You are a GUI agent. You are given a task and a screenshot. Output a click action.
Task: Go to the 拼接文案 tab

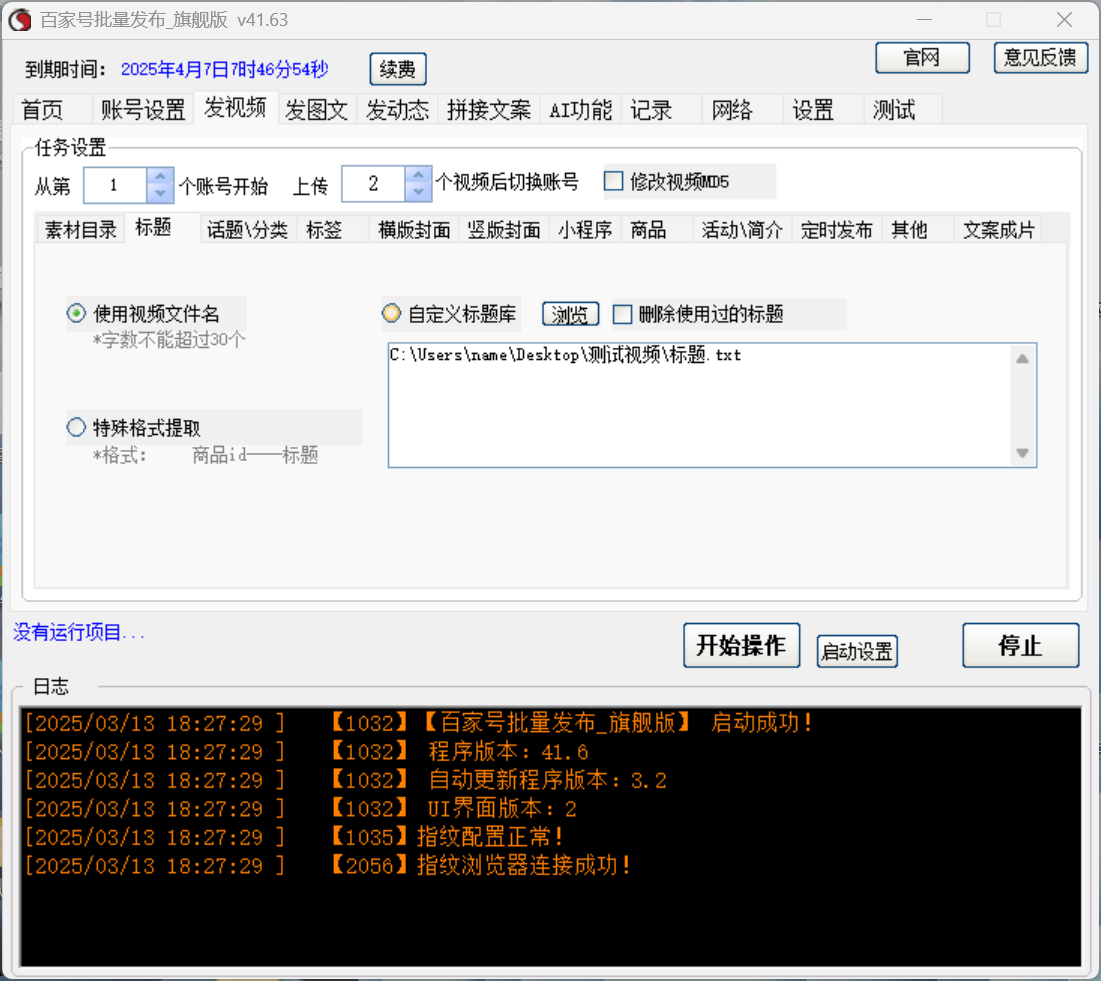(489, 110)
